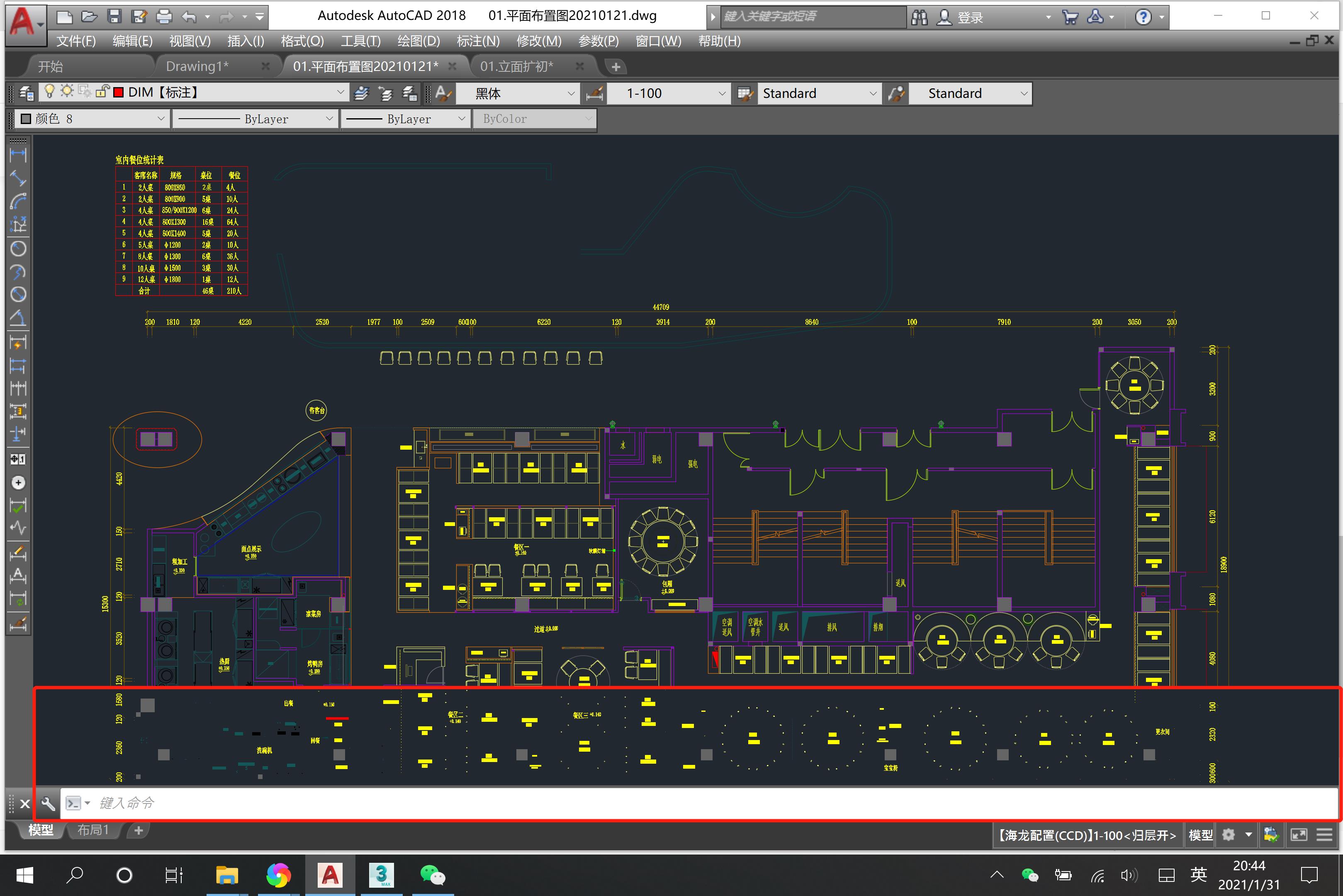Expand the 1-100 dimension style dropdown
1343x896 pixels.
pyautogui.click(x=722, y=93)
